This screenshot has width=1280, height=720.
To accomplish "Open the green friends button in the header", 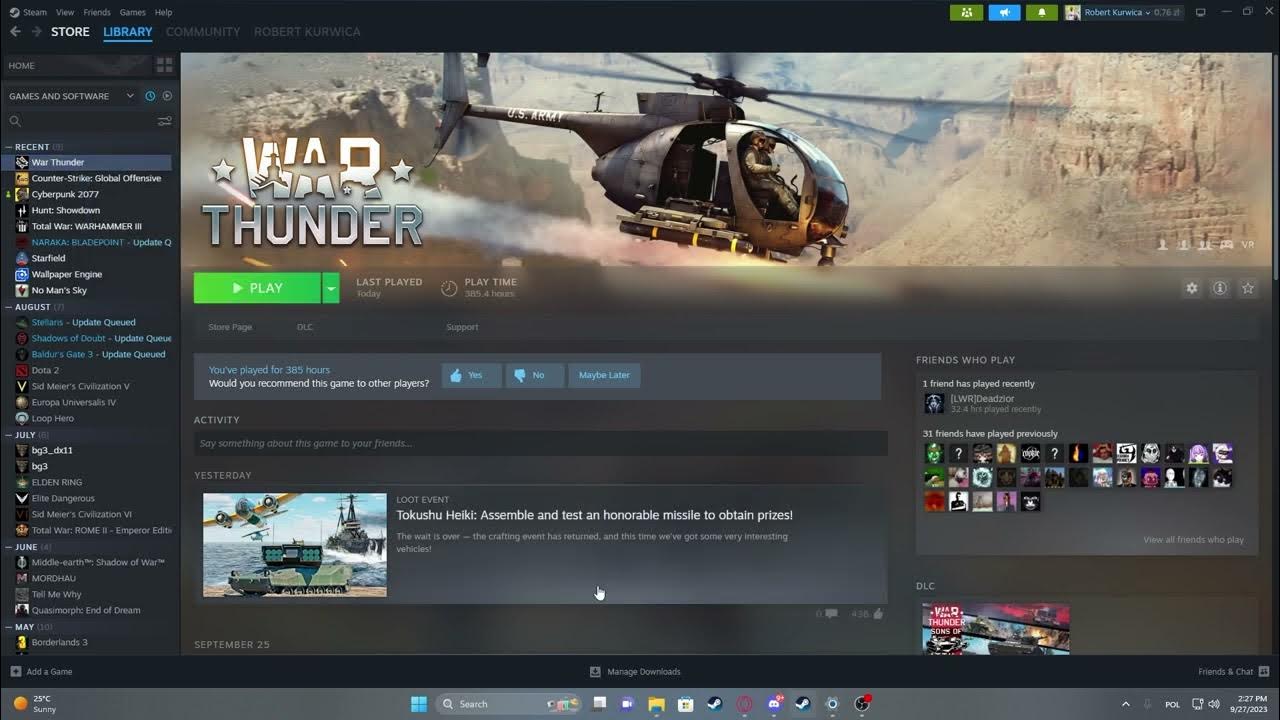I will coord(966,12).
